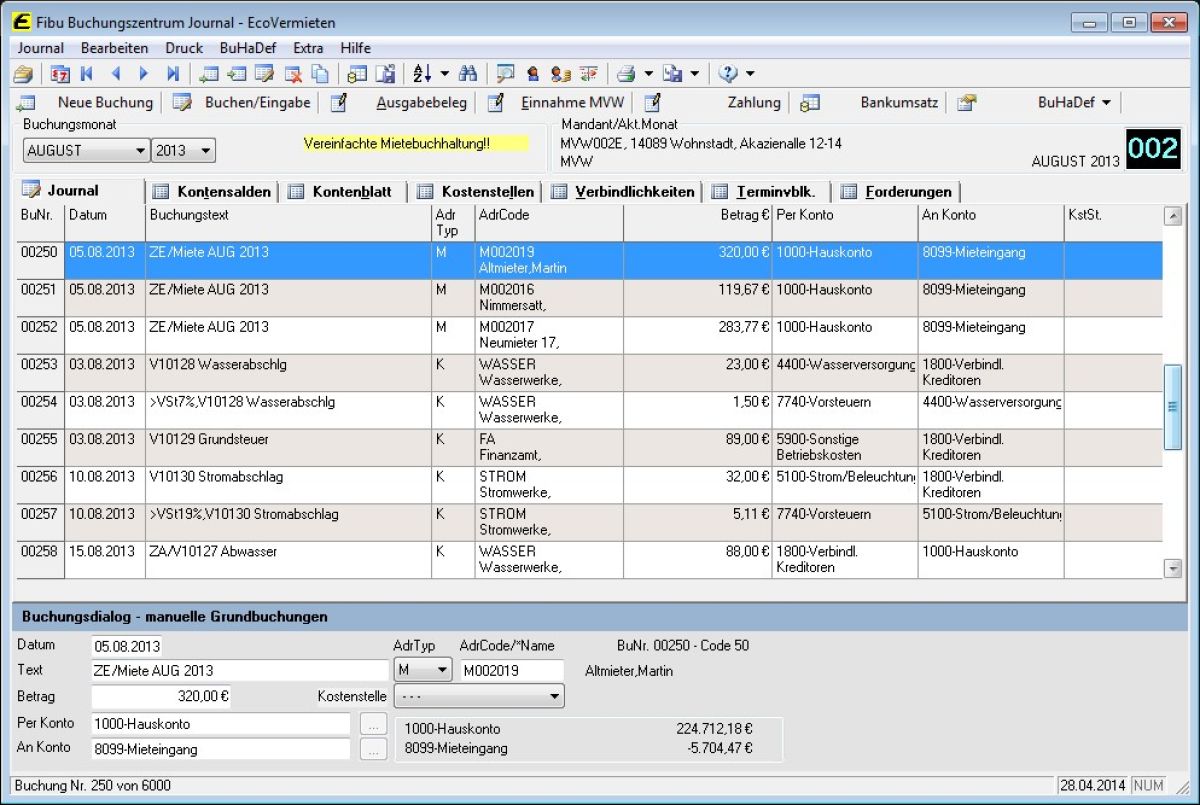Open the year dropdown showing 2013
This screenshot has width=1200, height=805.
click(183, 151)
